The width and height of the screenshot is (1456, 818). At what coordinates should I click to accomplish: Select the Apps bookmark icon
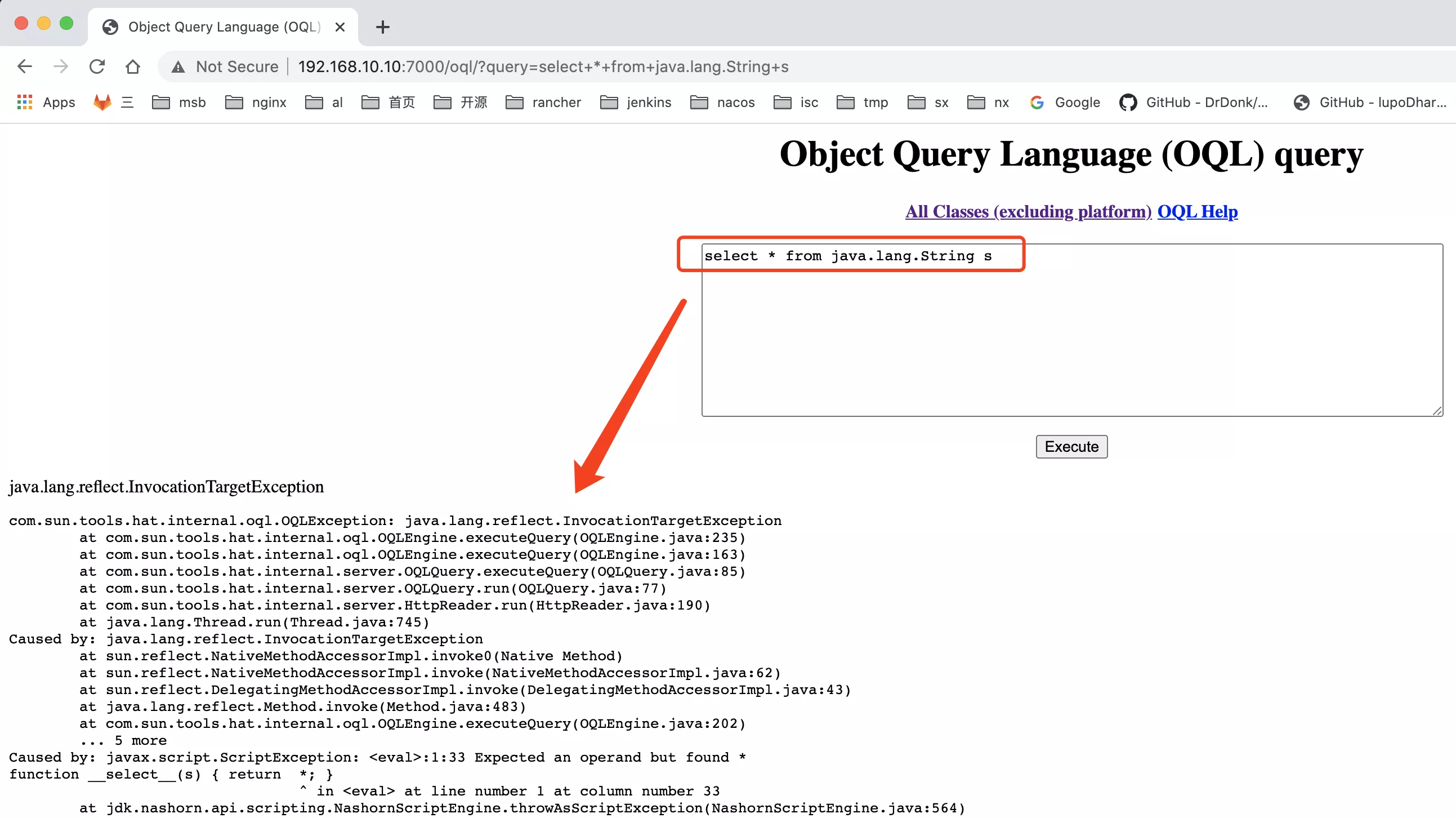[23, 102]
